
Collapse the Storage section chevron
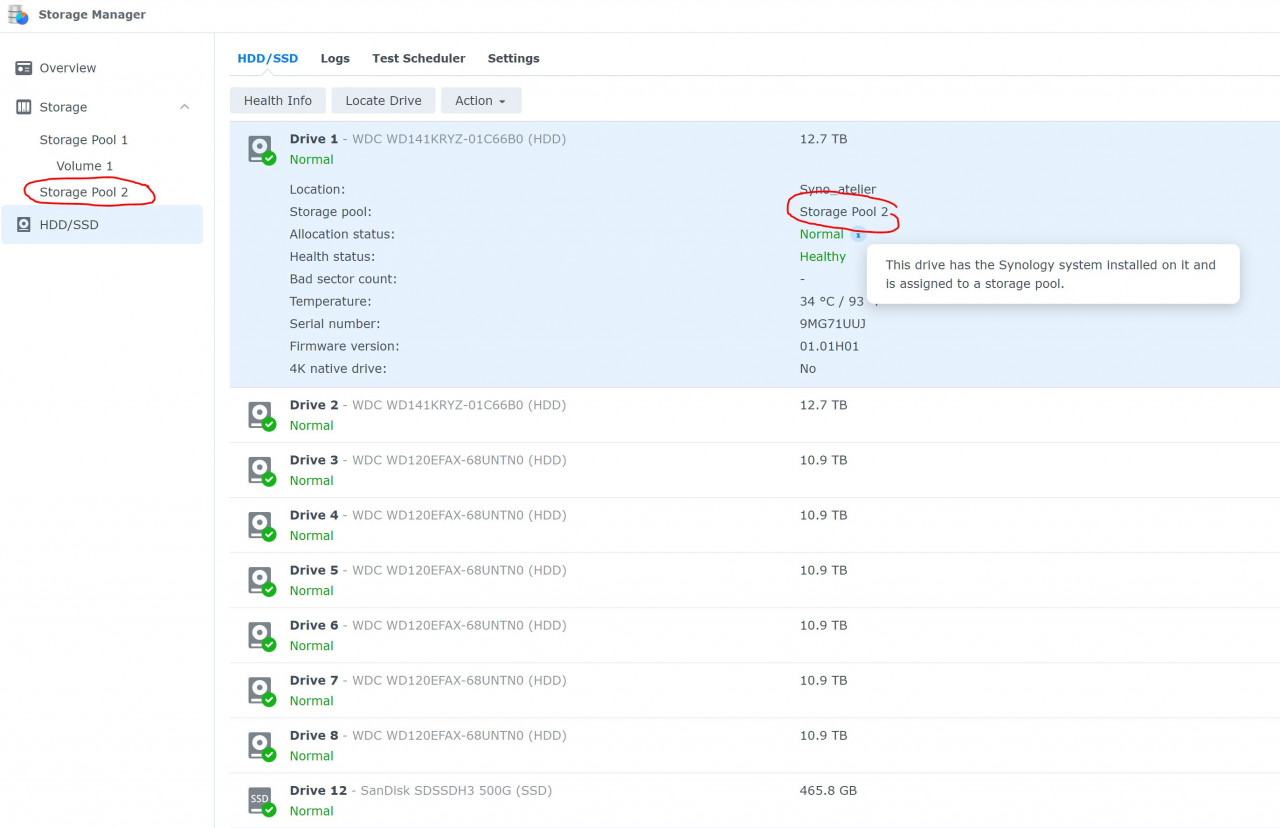tap(184, 107)
